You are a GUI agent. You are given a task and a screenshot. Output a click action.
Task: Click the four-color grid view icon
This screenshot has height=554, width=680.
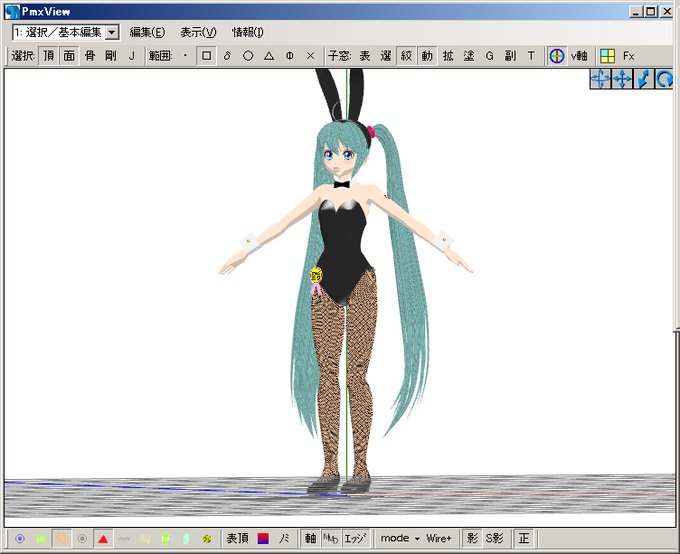point(608,56)
